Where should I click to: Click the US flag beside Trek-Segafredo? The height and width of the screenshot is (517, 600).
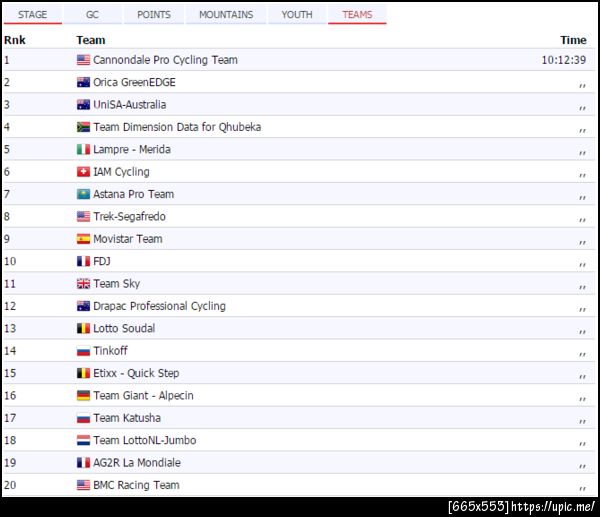pyautogui.click(x=83, y=217)
